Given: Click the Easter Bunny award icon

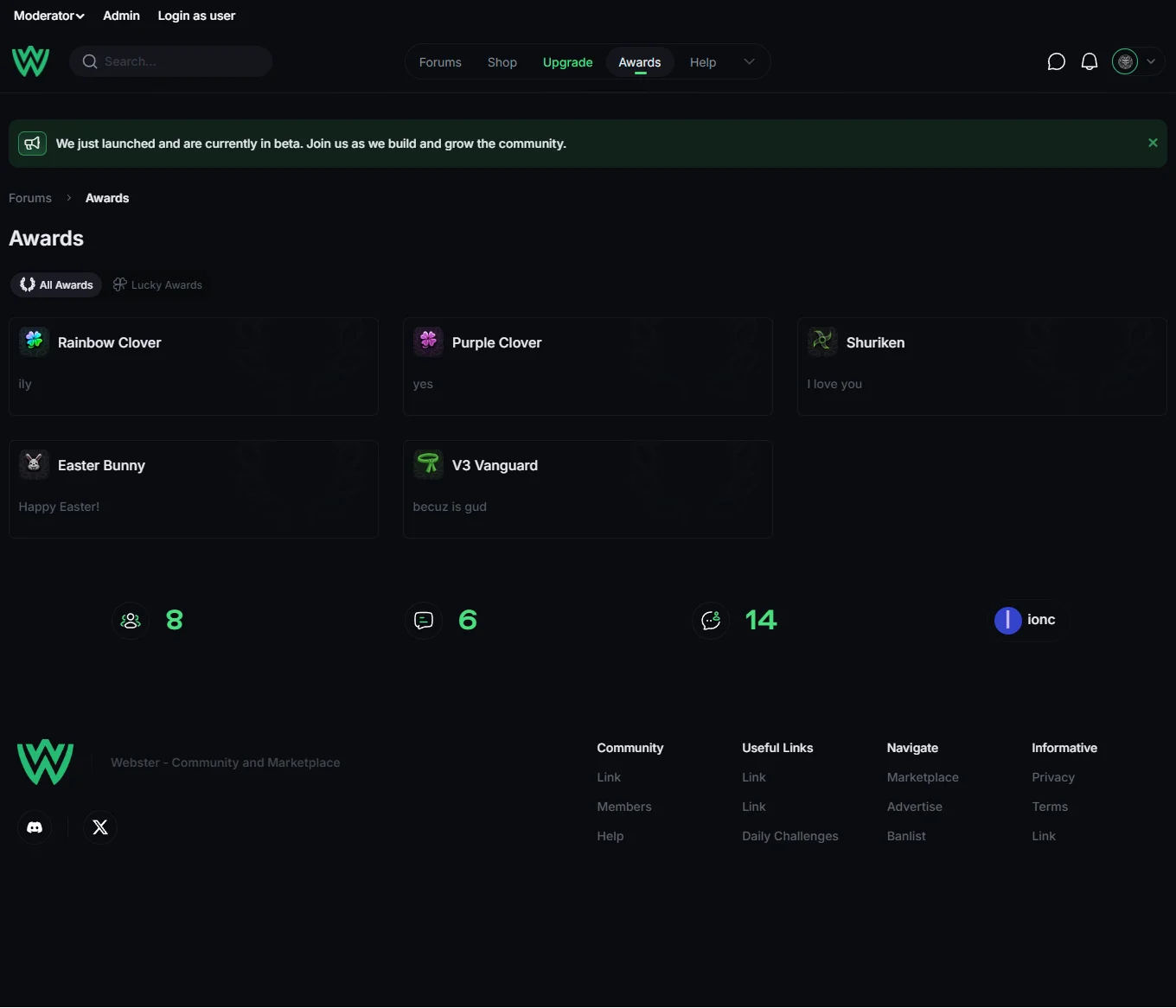Looking at the screenshot, I should coord(34,464).
